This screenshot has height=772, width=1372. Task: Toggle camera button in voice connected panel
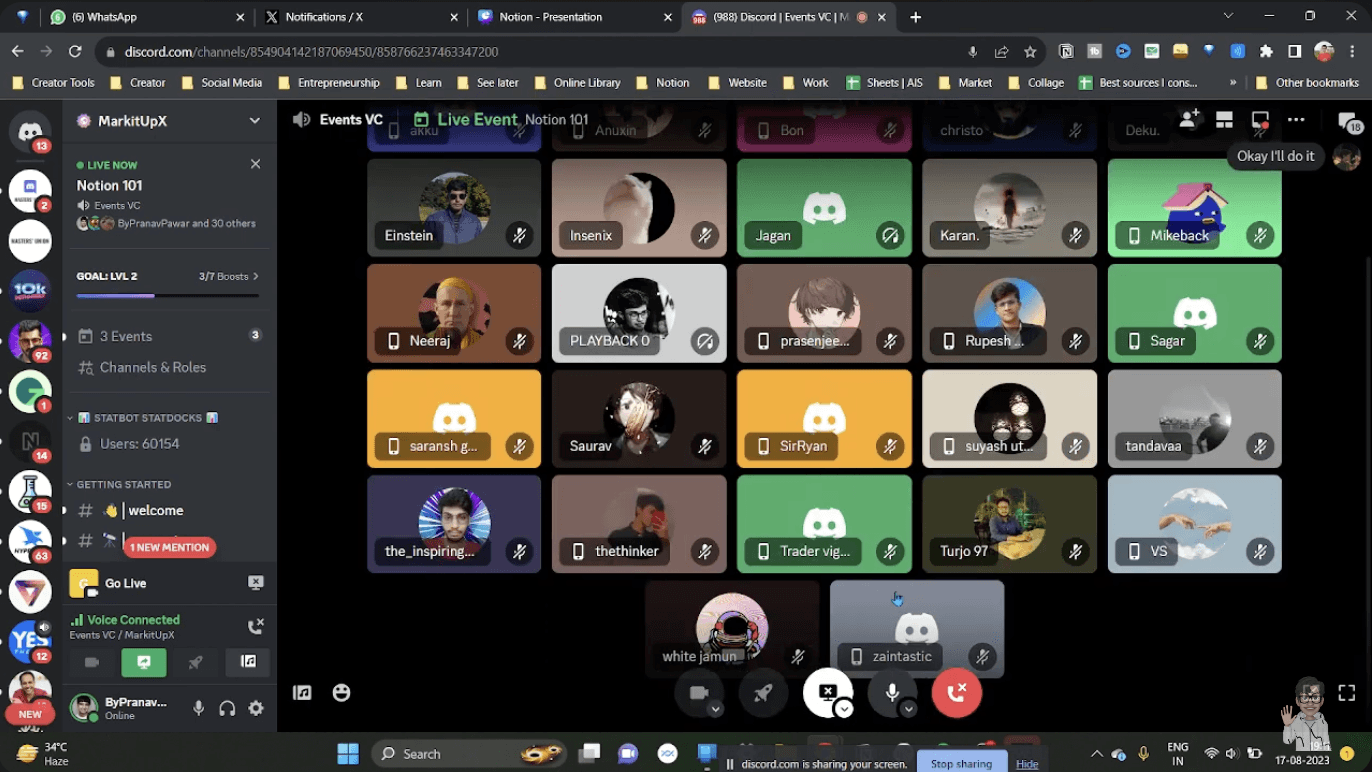(92, 662)
